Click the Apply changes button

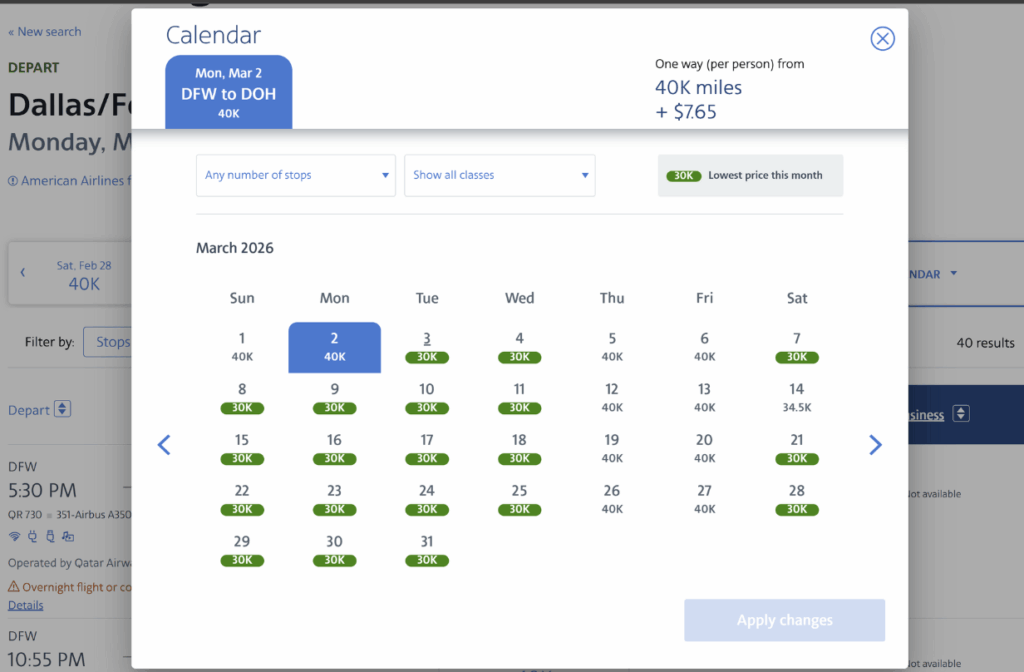click(784, 620)
